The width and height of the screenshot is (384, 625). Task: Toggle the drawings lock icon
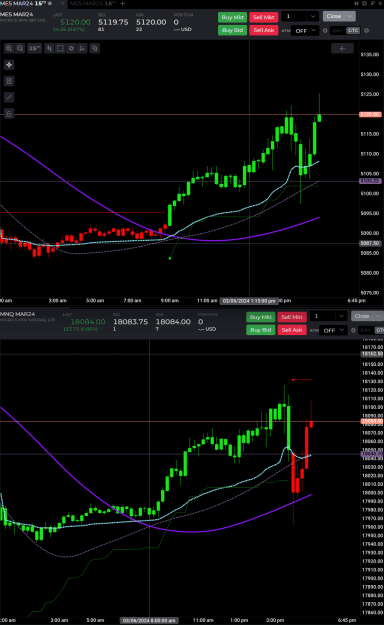(9, 113)
